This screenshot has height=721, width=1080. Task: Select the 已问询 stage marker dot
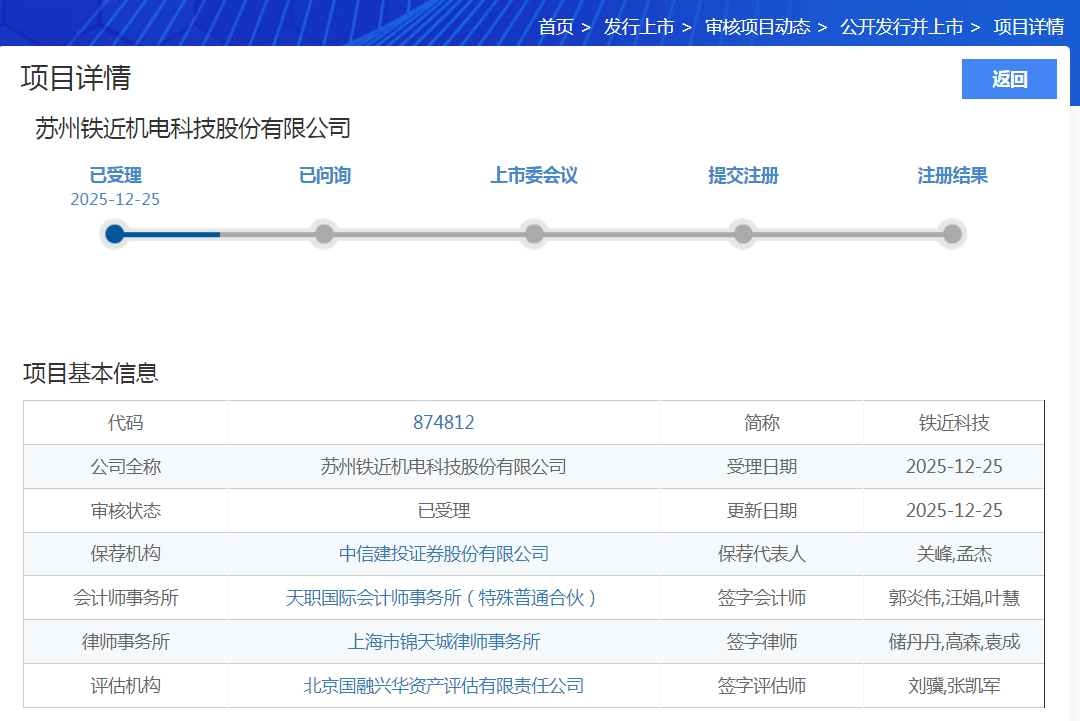[324, 234]
